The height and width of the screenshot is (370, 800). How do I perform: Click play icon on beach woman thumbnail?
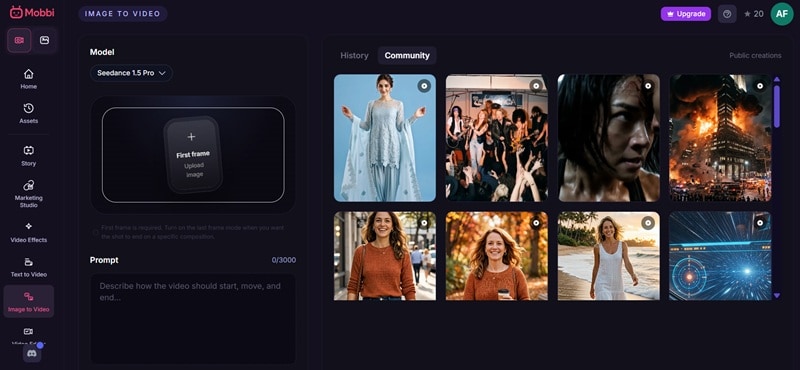648,223
